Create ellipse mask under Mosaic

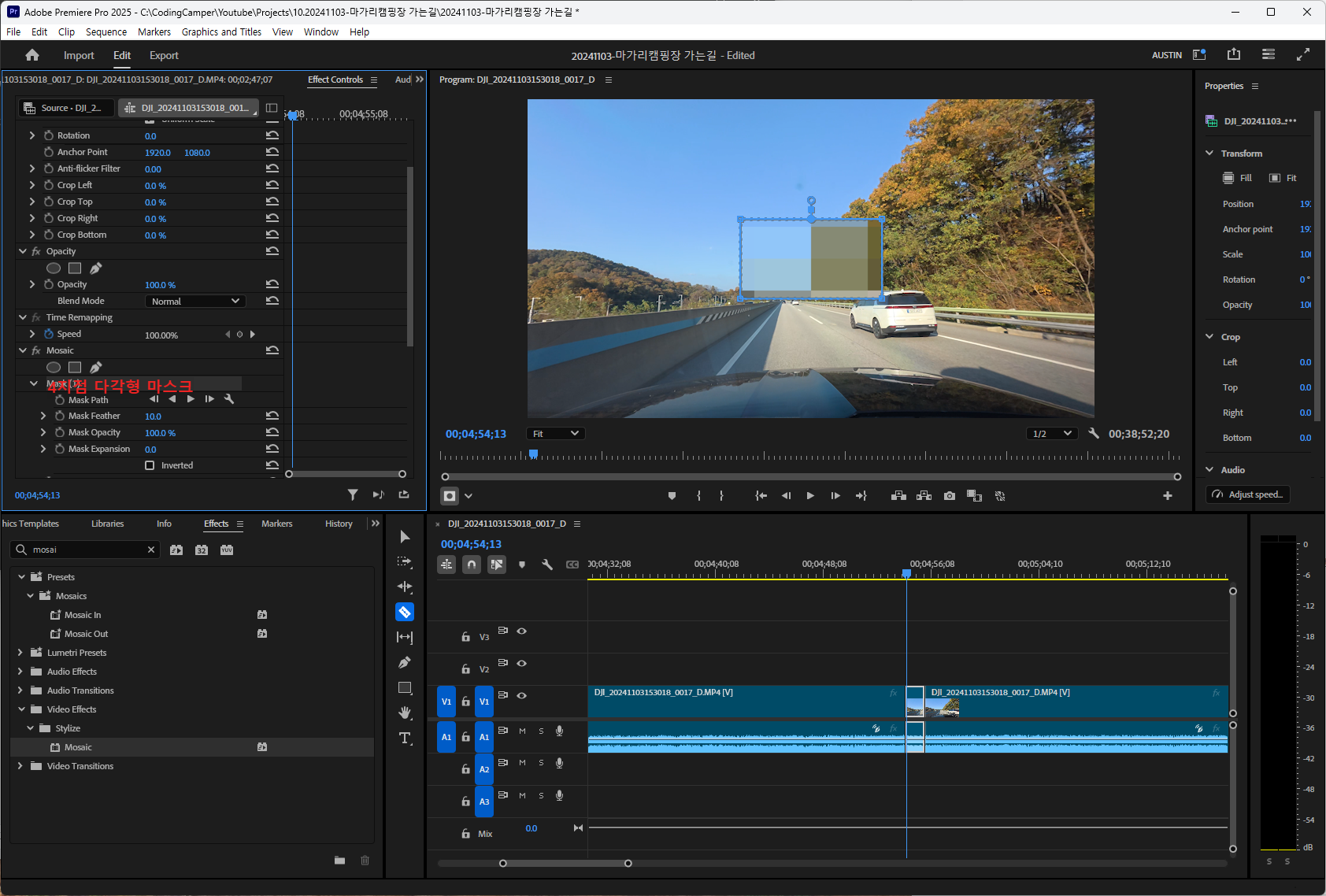(x=54, y=367)
